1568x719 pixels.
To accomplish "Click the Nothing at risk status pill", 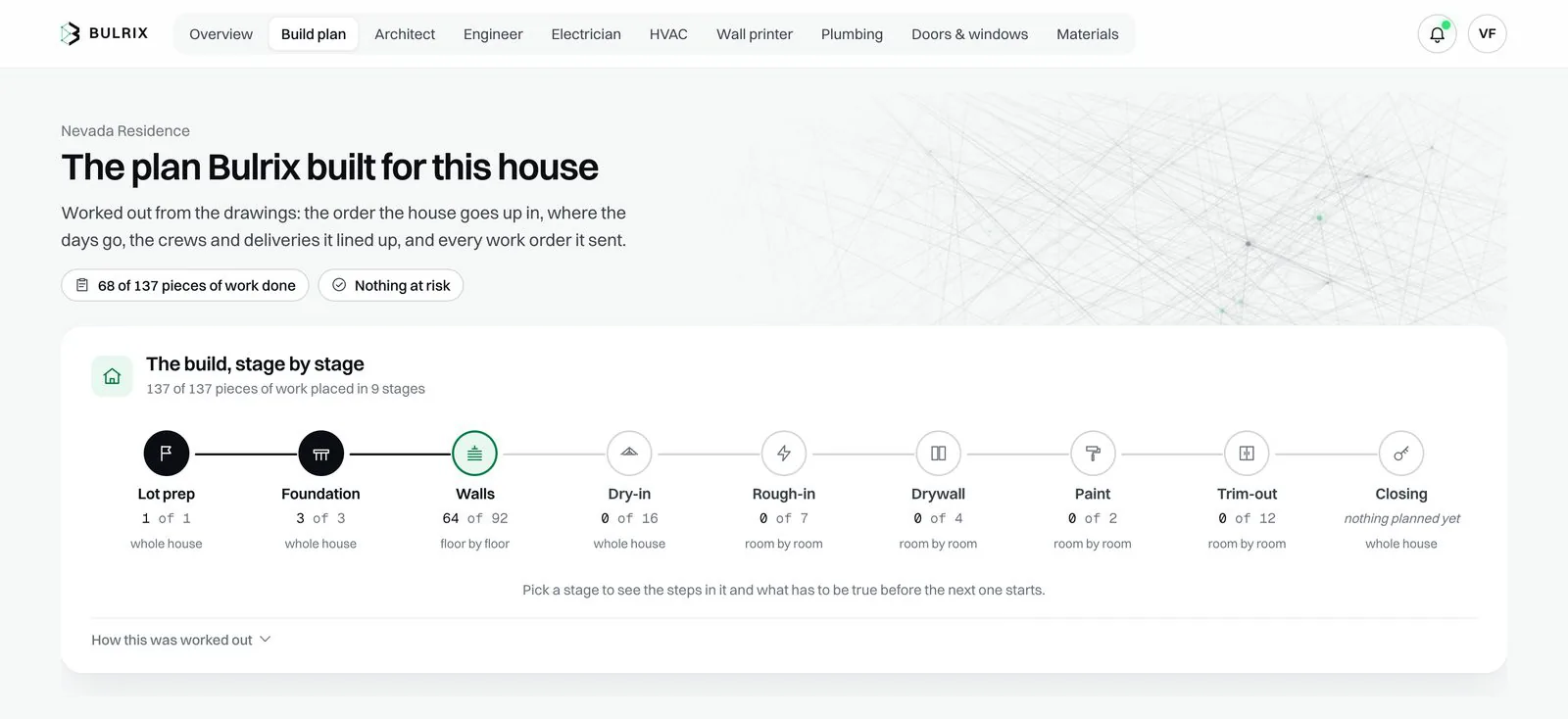I will [x=391, y=285].
